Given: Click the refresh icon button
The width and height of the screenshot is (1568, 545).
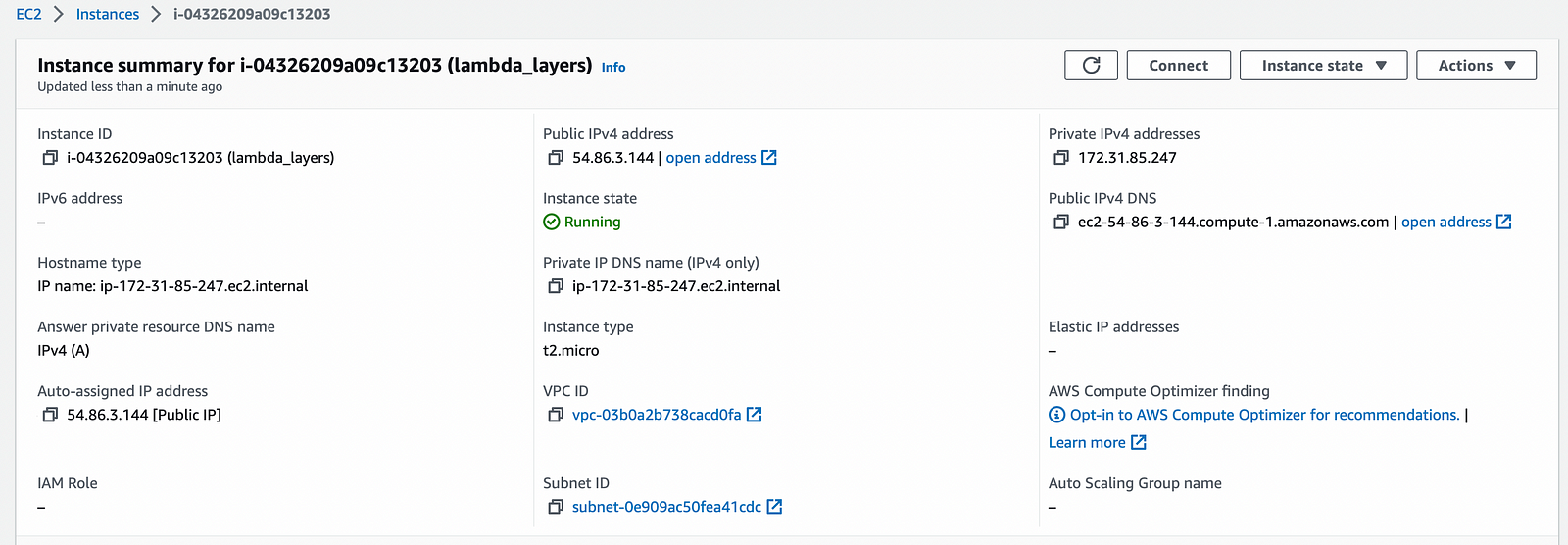Looking at the screenshot, I should (x=1091, y=66).
